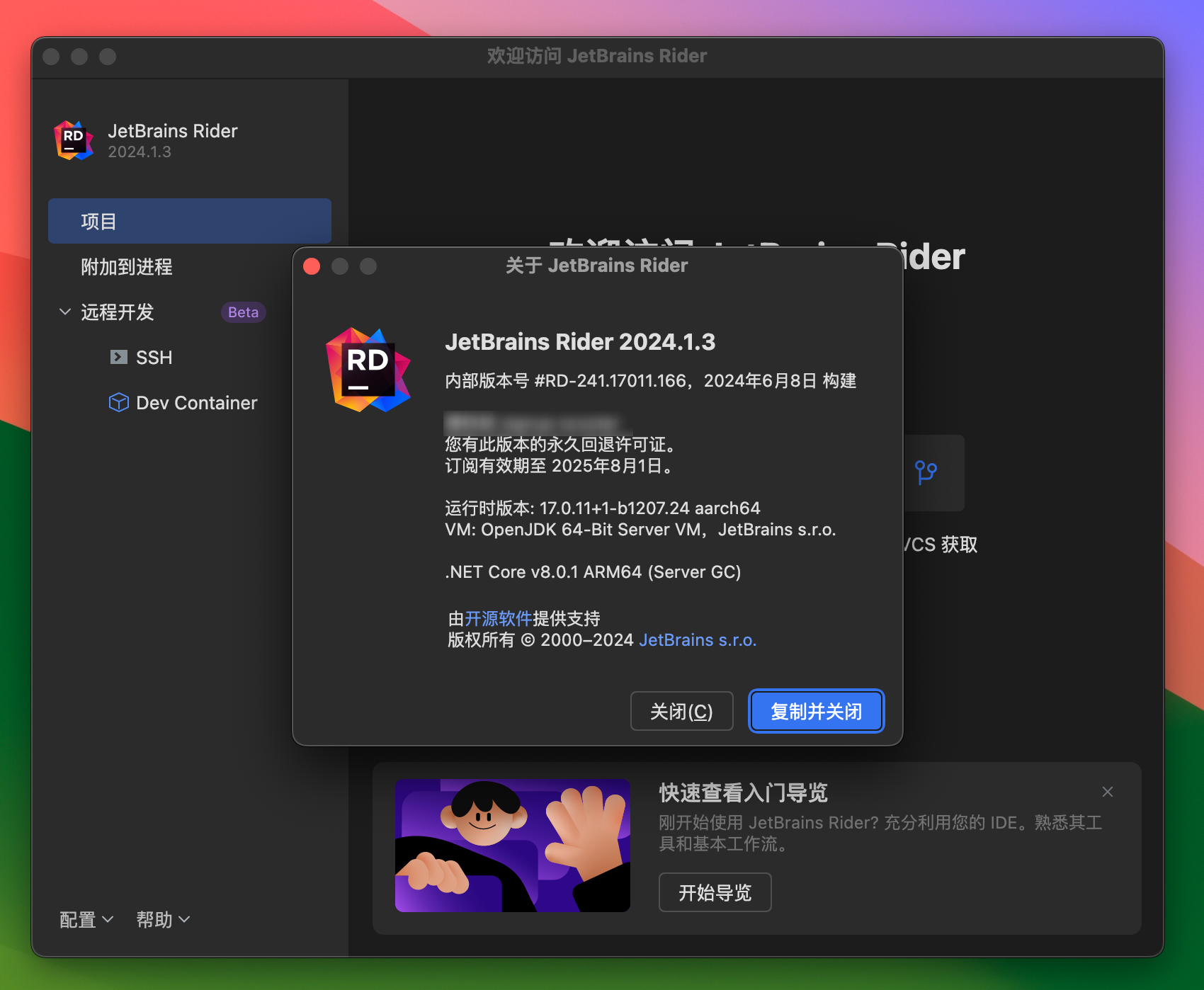This screenshot has width=1204, height=990.
Task: Click the 关于 JetBrains Rider dialog title
Action: 597,266
